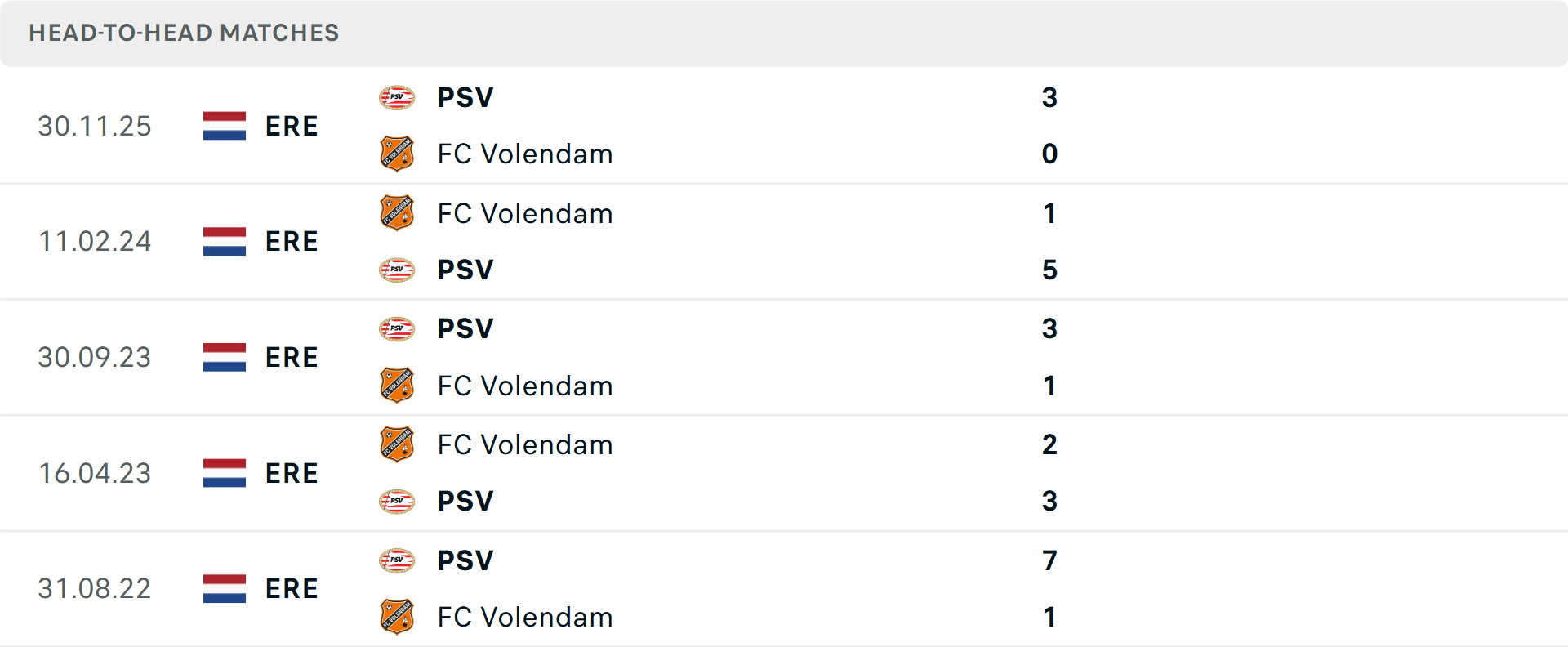Select the match dated 11.02.24
The height and width of the screenshot is (647, 1568).
94,241
